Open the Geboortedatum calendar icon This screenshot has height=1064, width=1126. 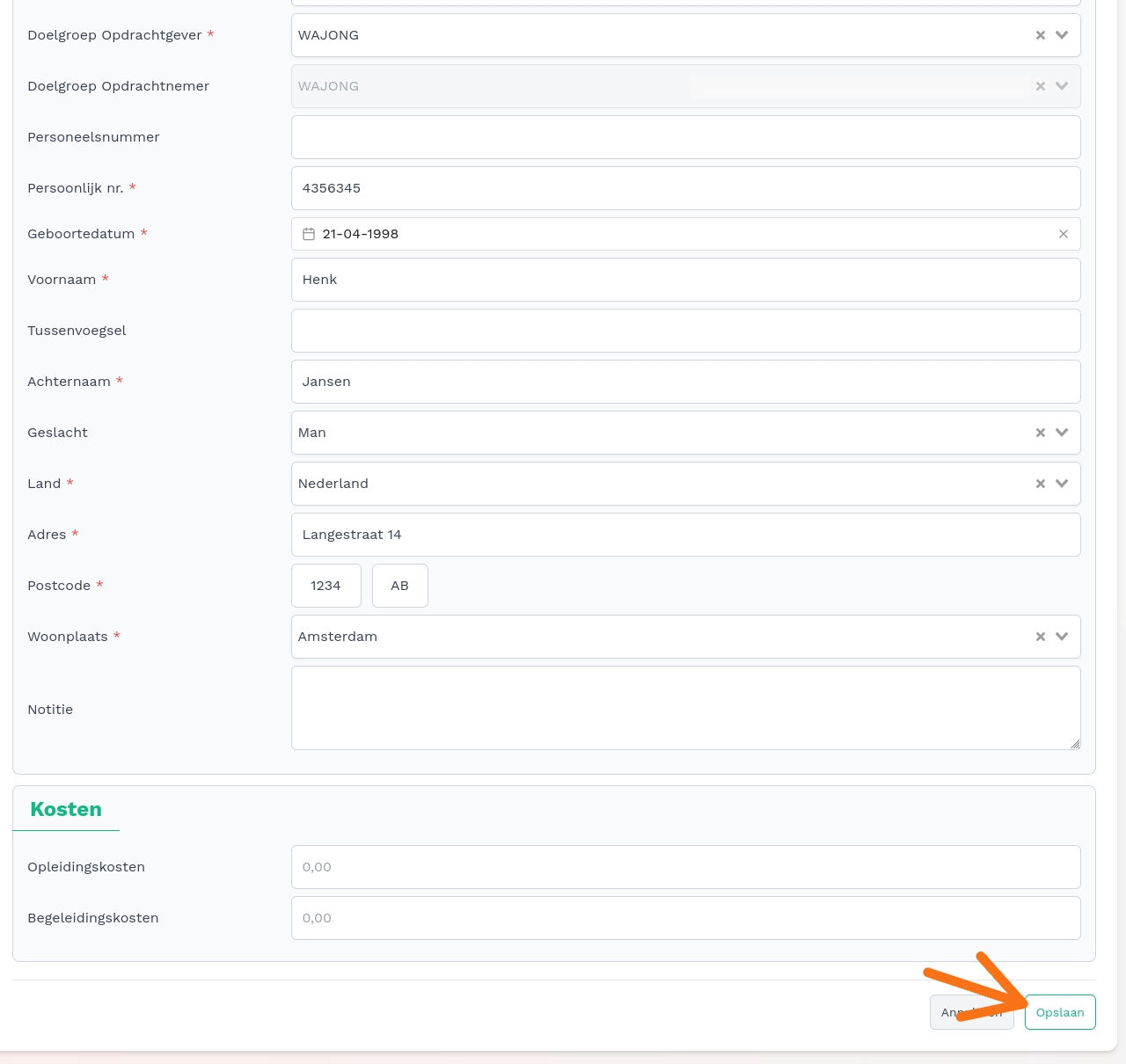(309, 234)
